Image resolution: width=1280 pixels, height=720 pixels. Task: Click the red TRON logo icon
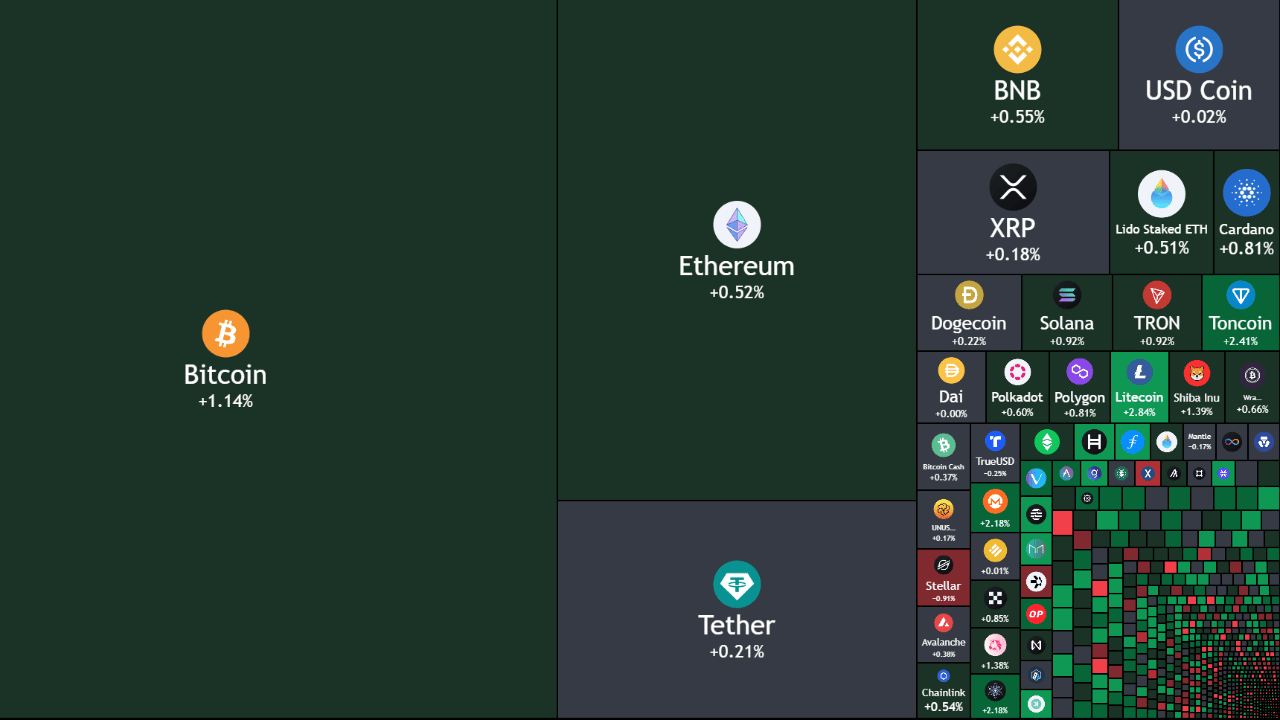tap(1157, 295)
